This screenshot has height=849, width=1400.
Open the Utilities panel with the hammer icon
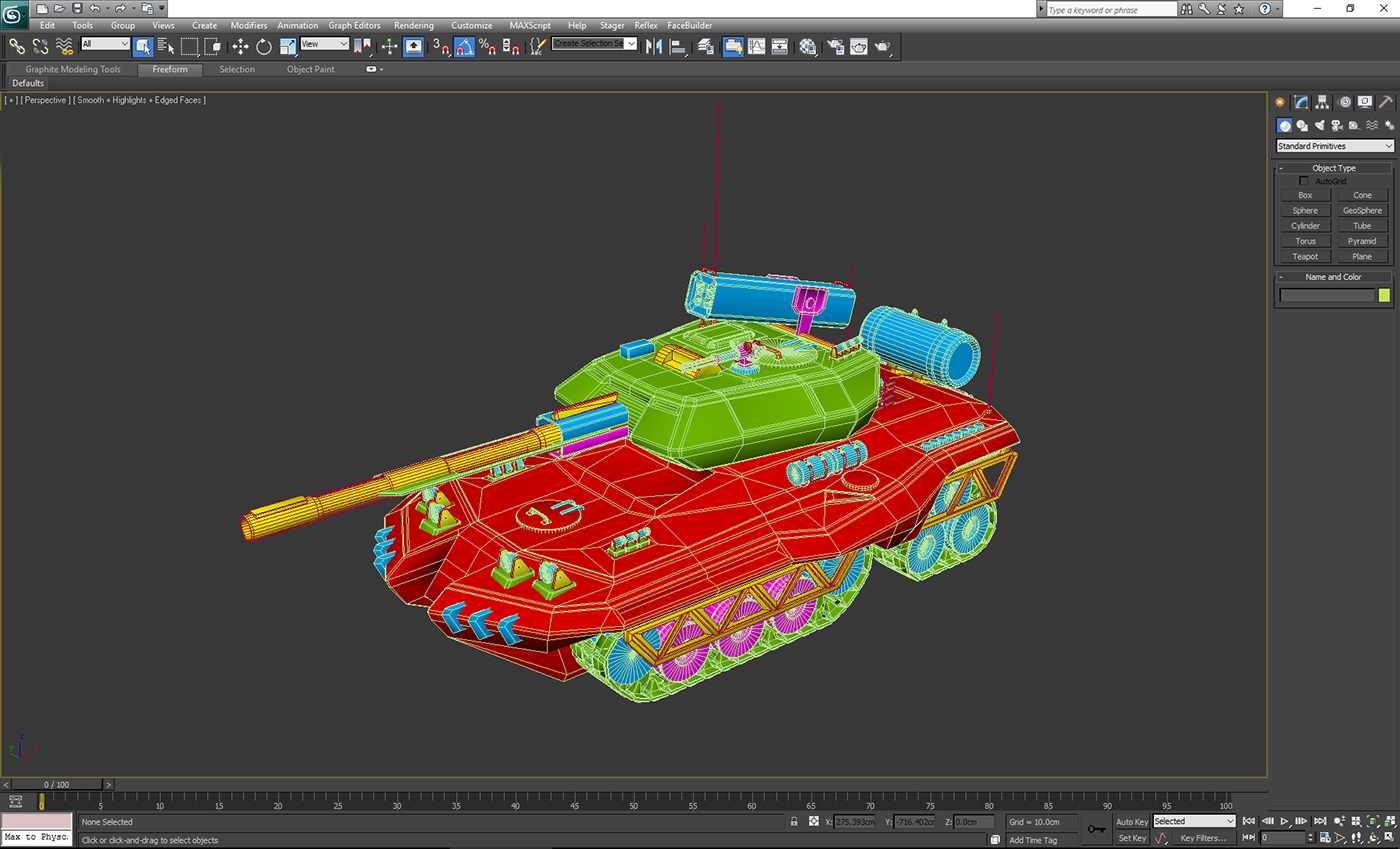click(1386, 102)
